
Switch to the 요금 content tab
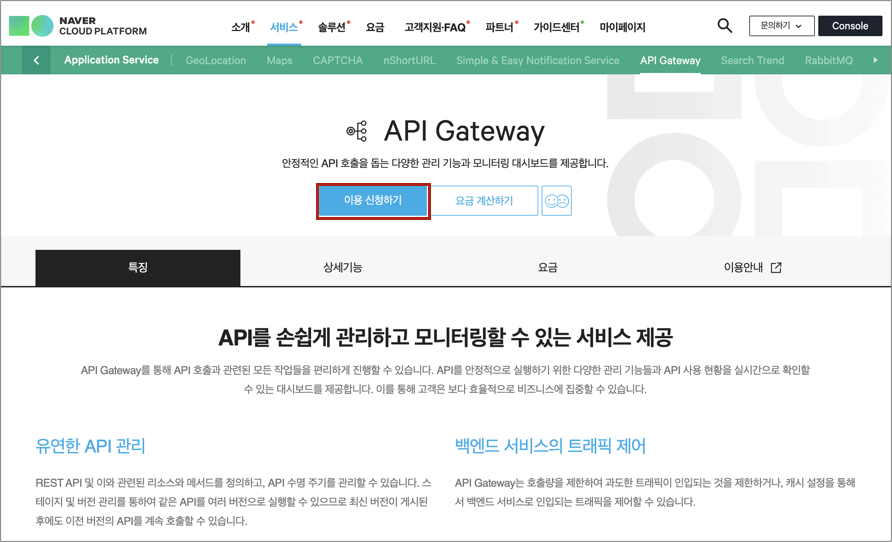[x=547, y=267]
